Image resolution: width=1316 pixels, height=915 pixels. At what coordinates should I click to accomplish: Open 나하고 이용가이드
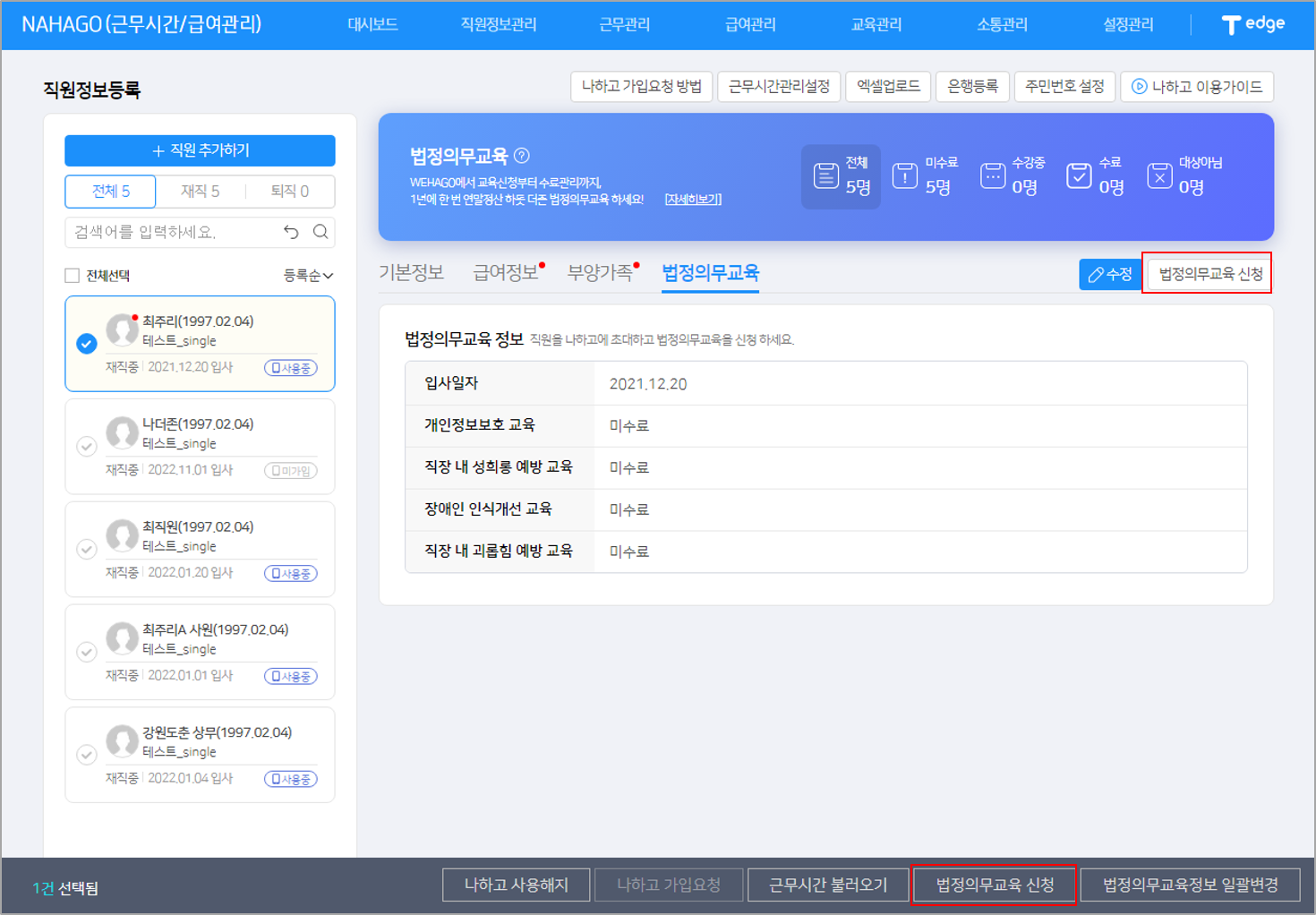point(1197,87)
